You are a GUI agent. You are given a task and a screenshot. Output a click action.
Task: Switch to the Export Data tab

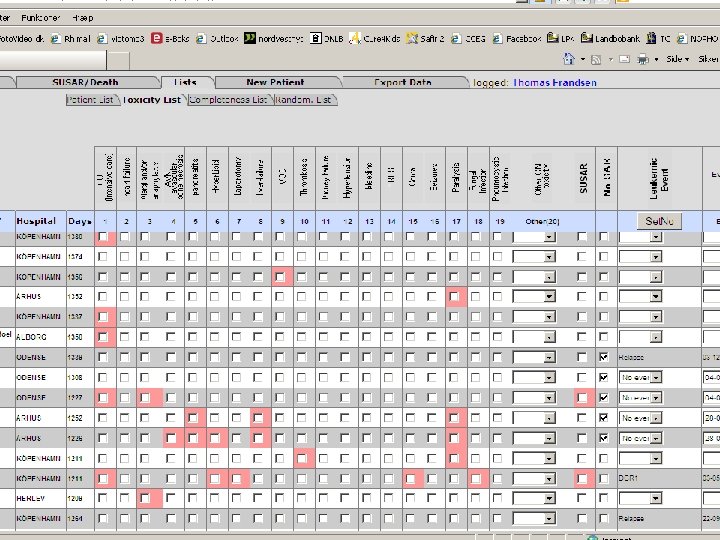(403, 82)
